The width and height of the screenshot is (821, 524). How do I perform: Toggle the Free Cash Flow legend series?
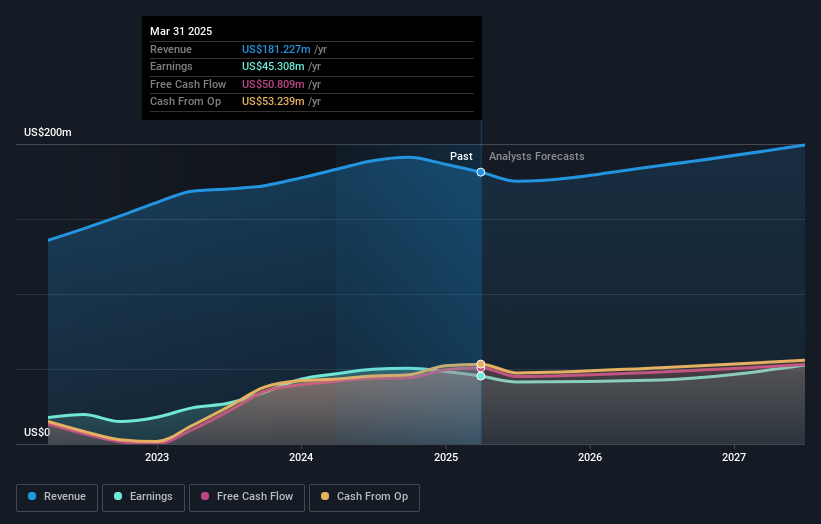pyautogui.click(x=247, y=497)
